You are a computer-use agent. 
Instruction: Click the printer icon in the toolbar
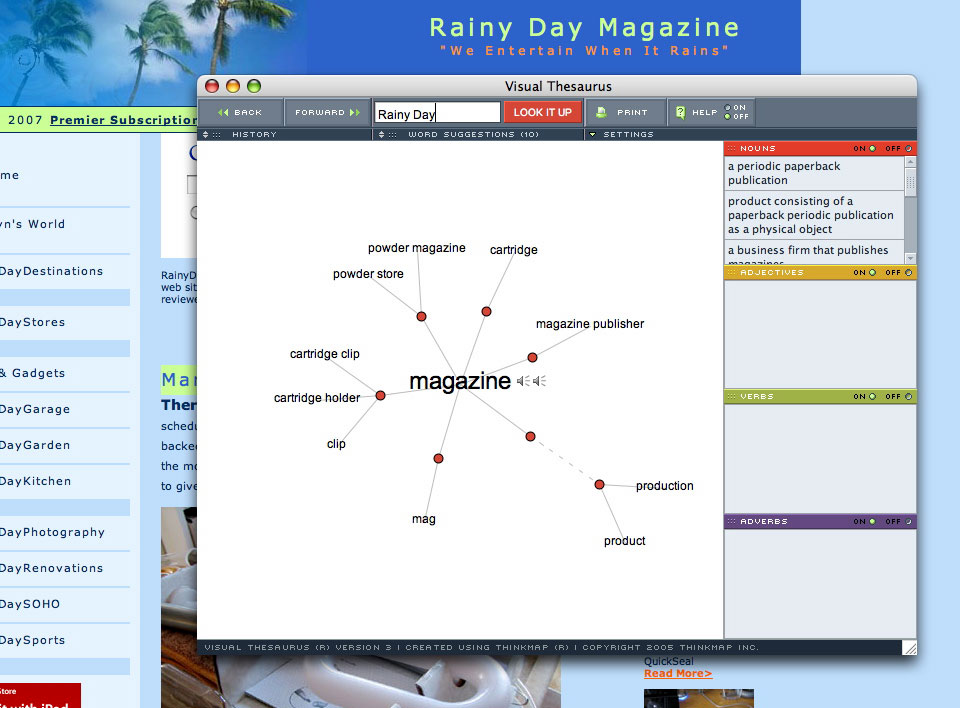[x=601, y=112]
